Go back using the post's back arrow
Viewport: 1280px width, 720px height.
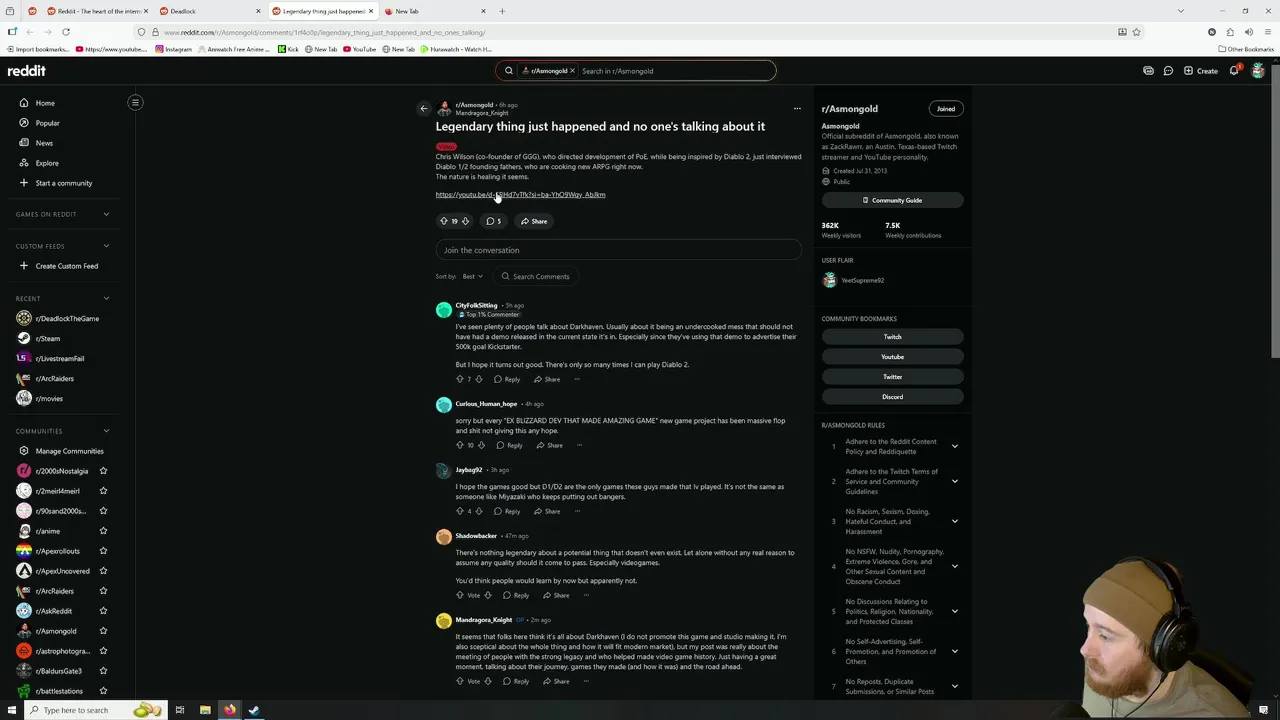point(424,108)
